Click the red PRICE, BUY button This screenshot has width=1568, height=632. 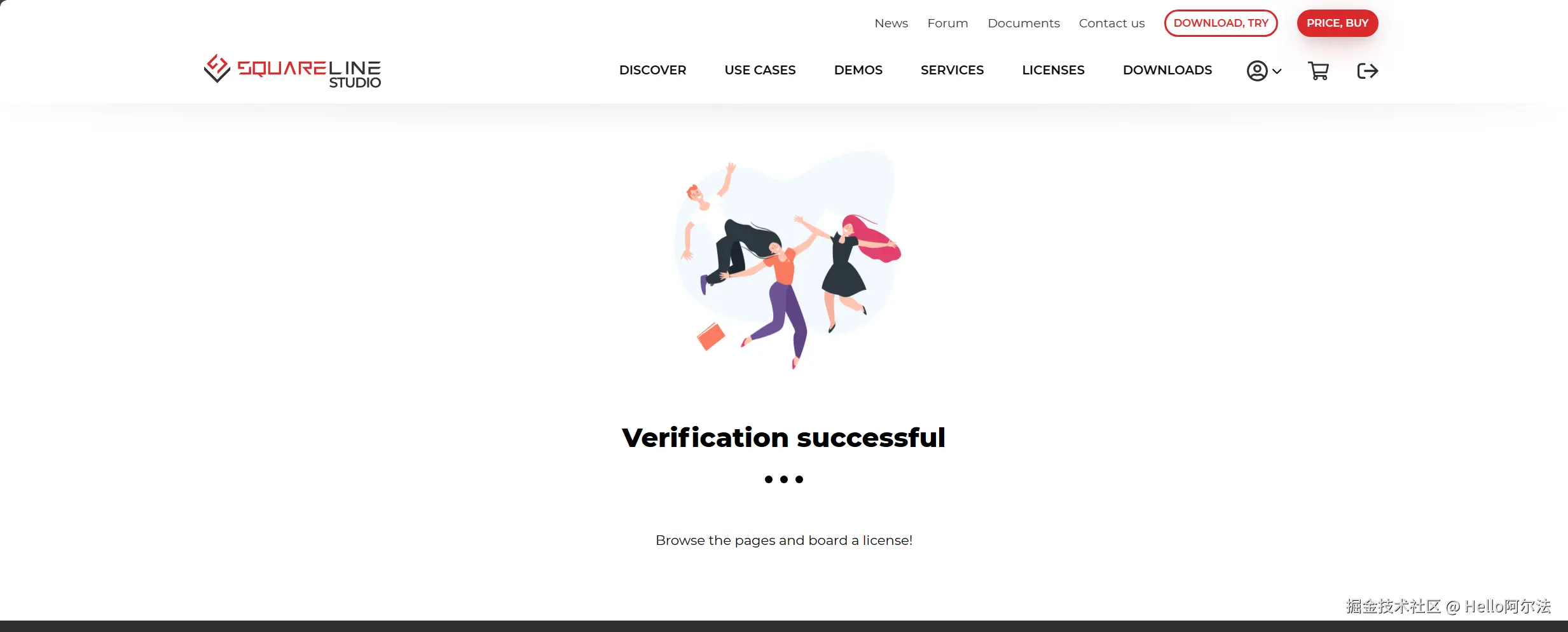click(x=1337, y=23)
